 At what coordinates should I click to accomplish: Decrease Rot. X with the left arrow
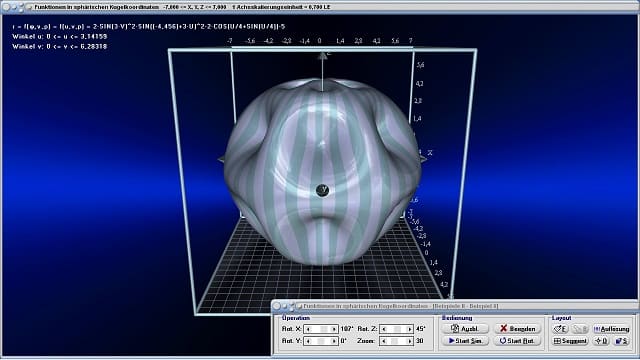pyautogui.click(x=309, y=329)
